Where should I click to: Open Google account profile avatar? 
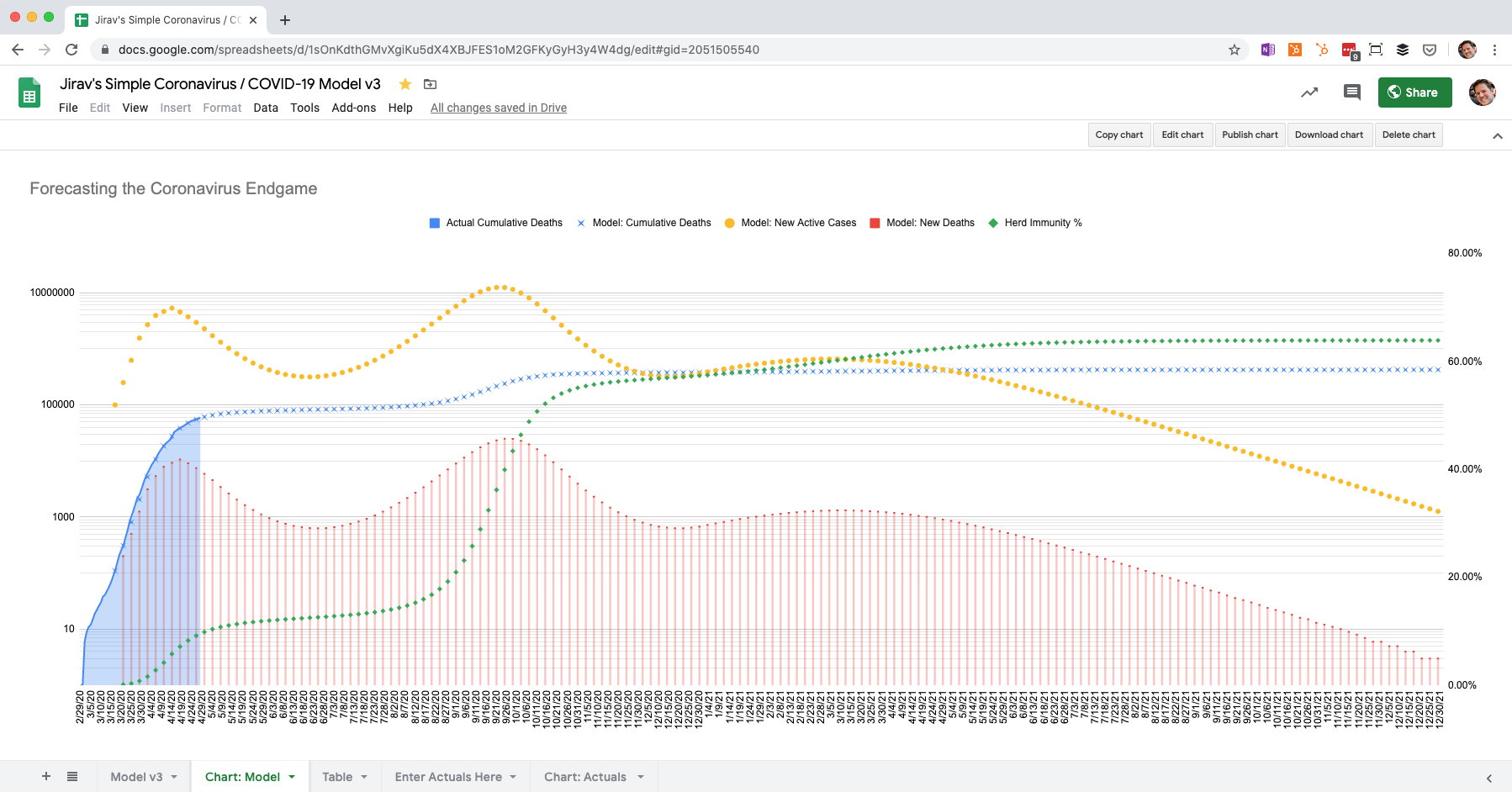[1482, 92]
